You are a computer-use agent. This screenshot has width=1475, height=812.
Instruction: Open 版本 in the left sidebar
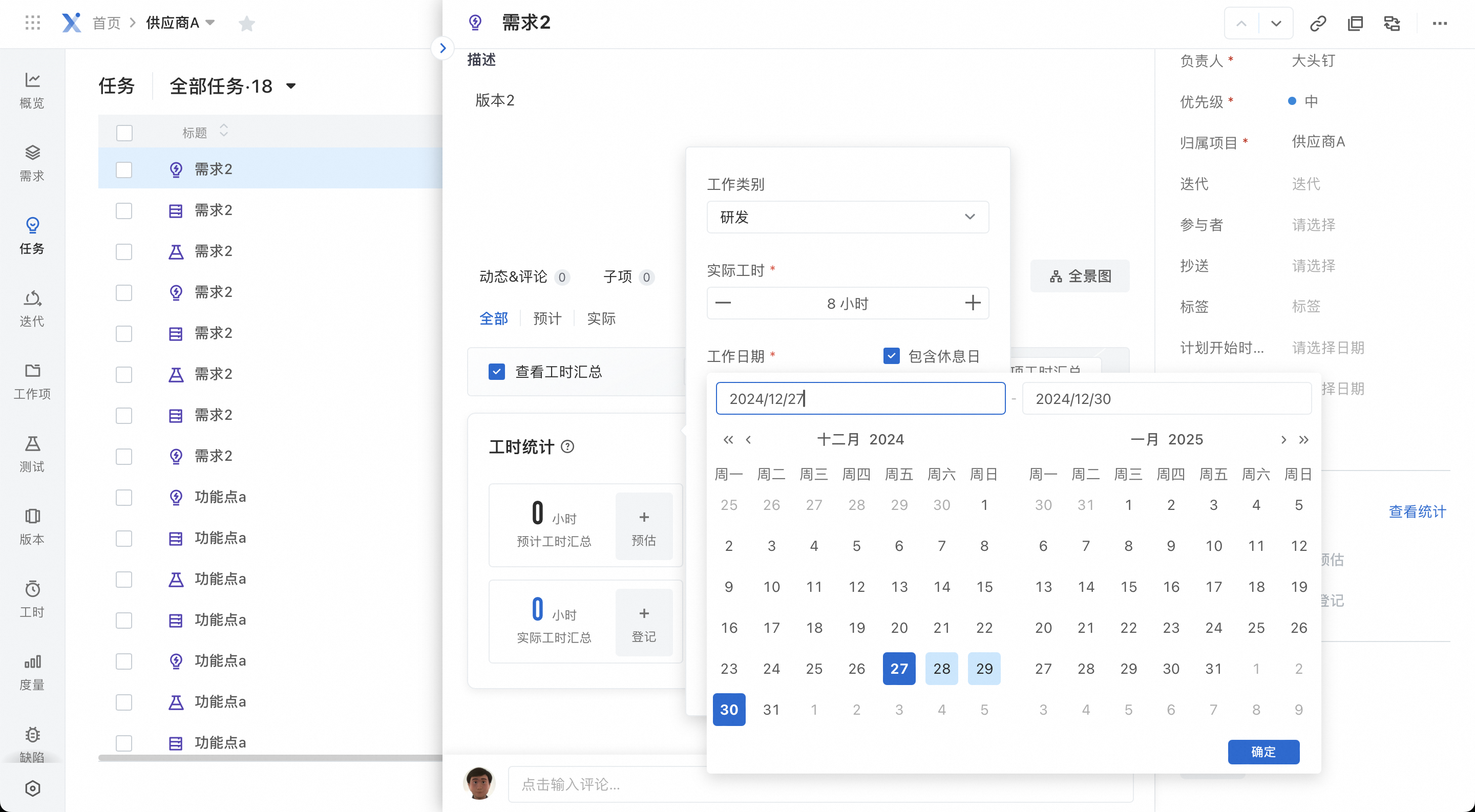(x=32, y=526)
